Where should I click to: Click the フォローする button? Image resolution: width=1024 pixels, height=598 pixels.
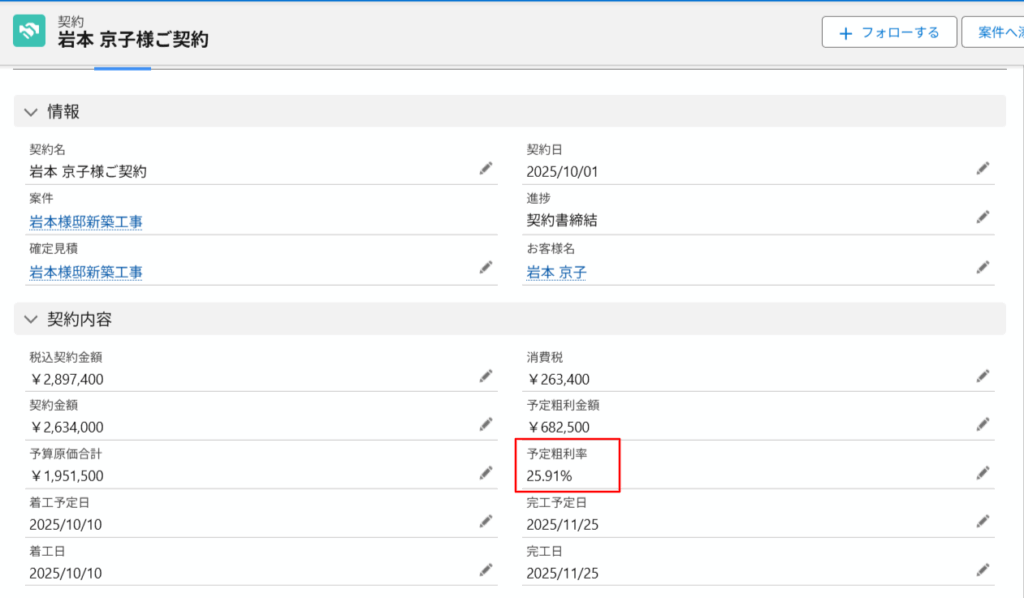point(889,32)
